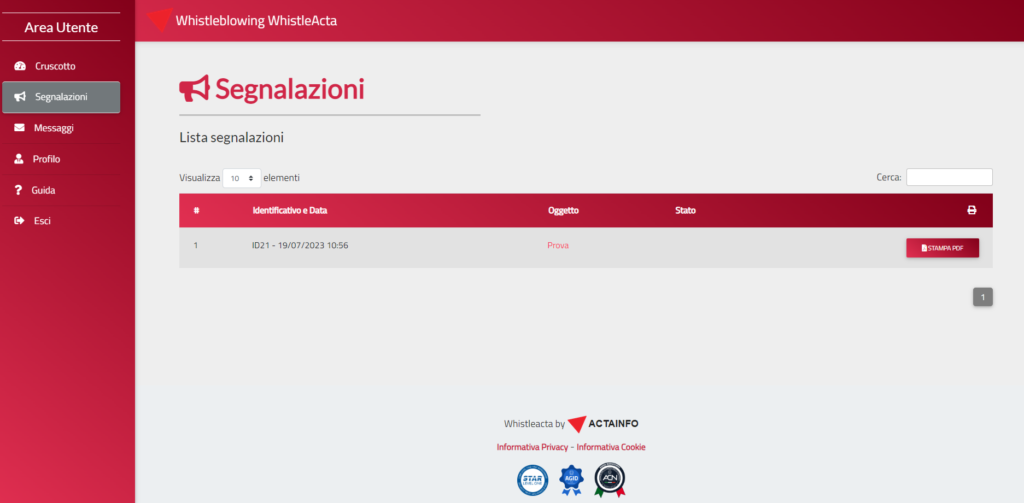This screenshot has width=1024, height=503.
Task: Click the ACN certification badge
Action: point(610,480)
